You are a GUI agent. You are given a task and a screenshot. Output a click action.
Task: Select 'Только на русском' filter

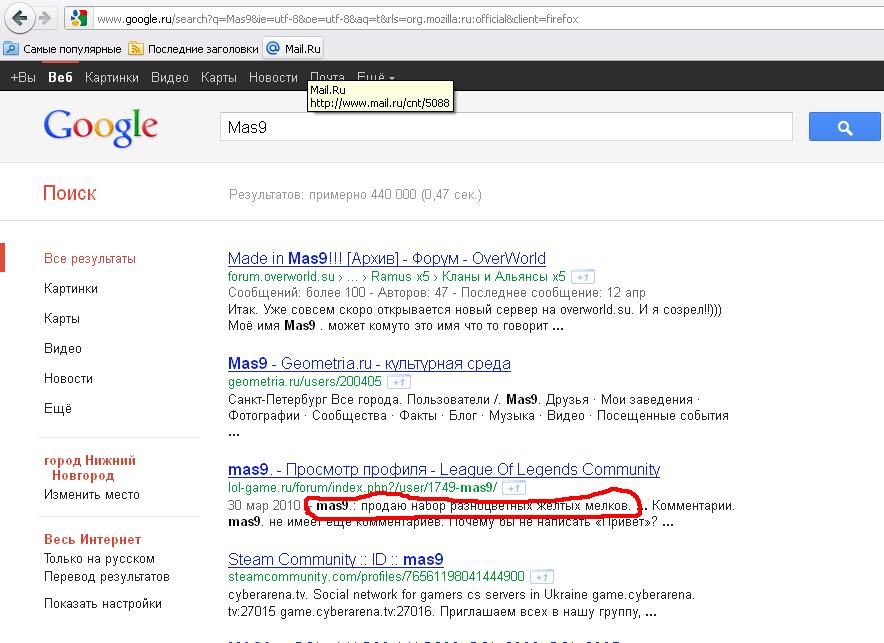(99, 558)
